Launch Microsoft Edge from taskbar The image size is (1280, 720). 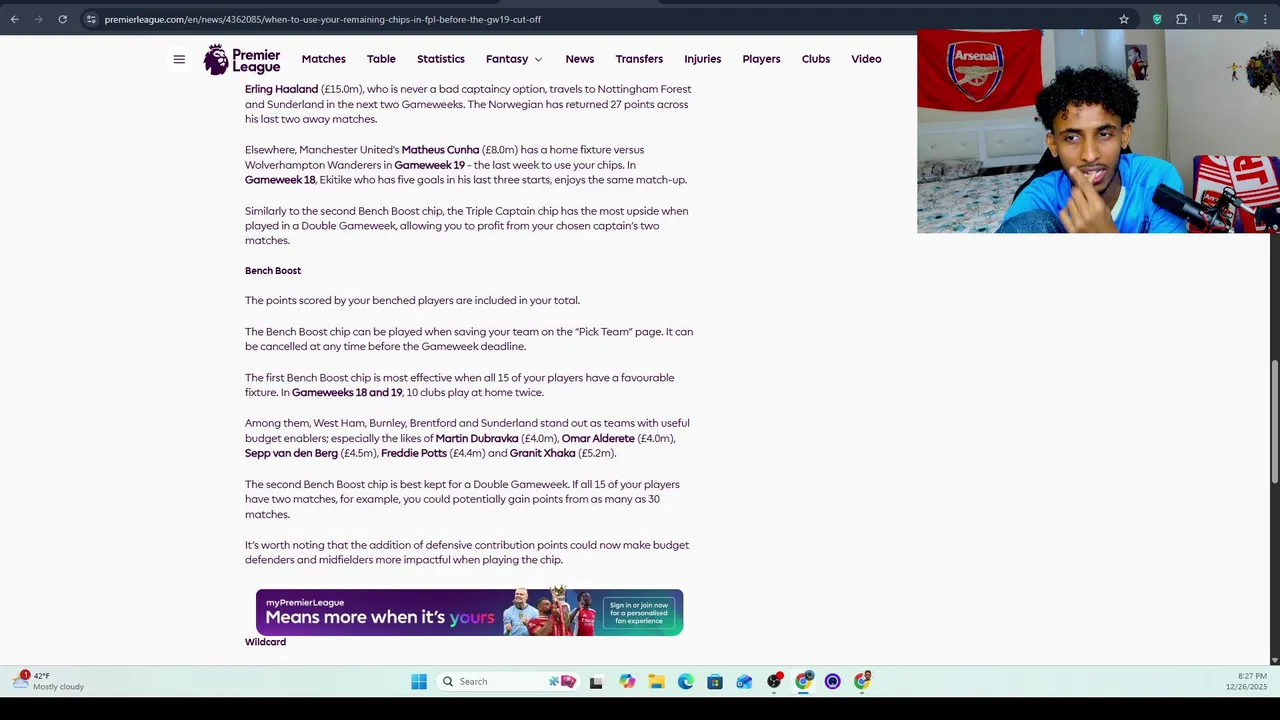pyautogui.click(x=685, y=682)
